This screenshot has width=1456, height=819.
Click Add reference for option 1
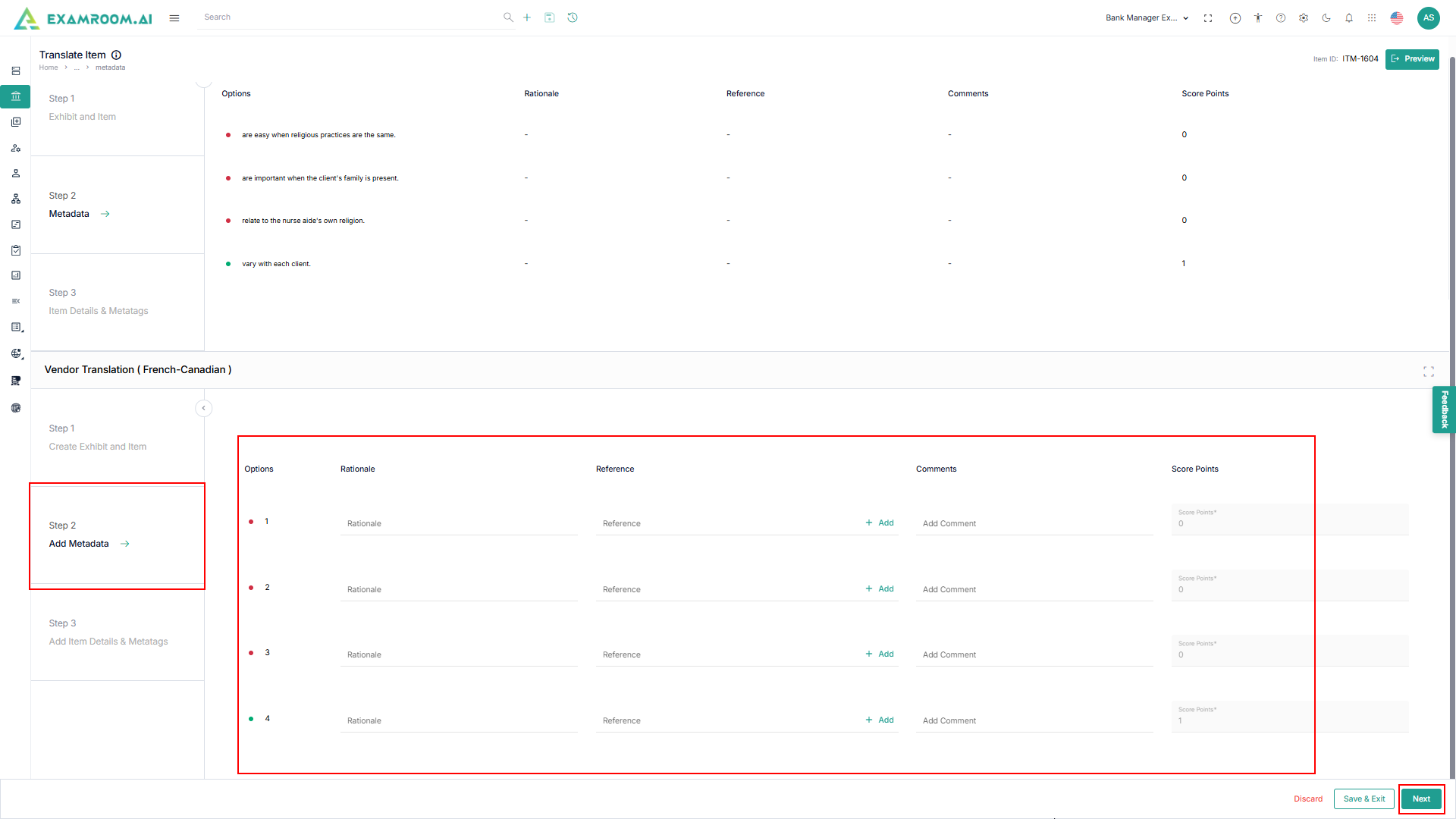(880, 522)
